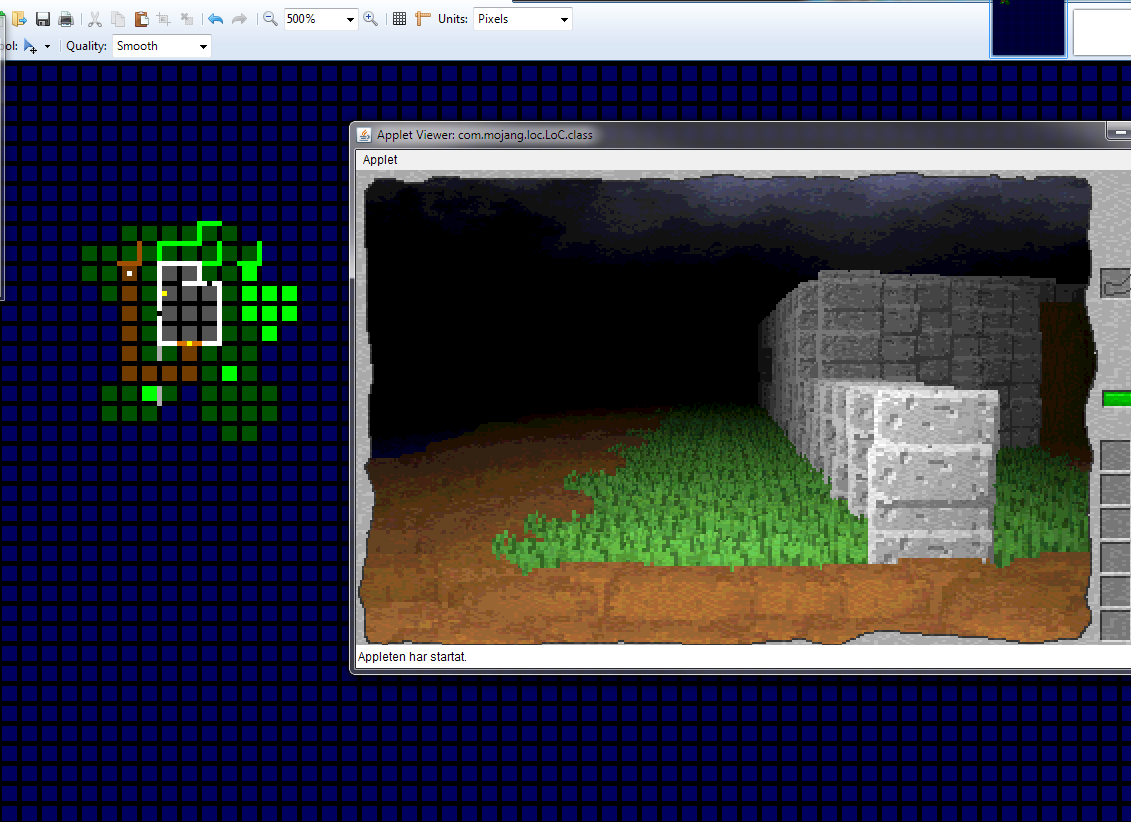Screen dimensions: 1131x822
Task: Click the green health bar in game
Action: point(1117,398)
